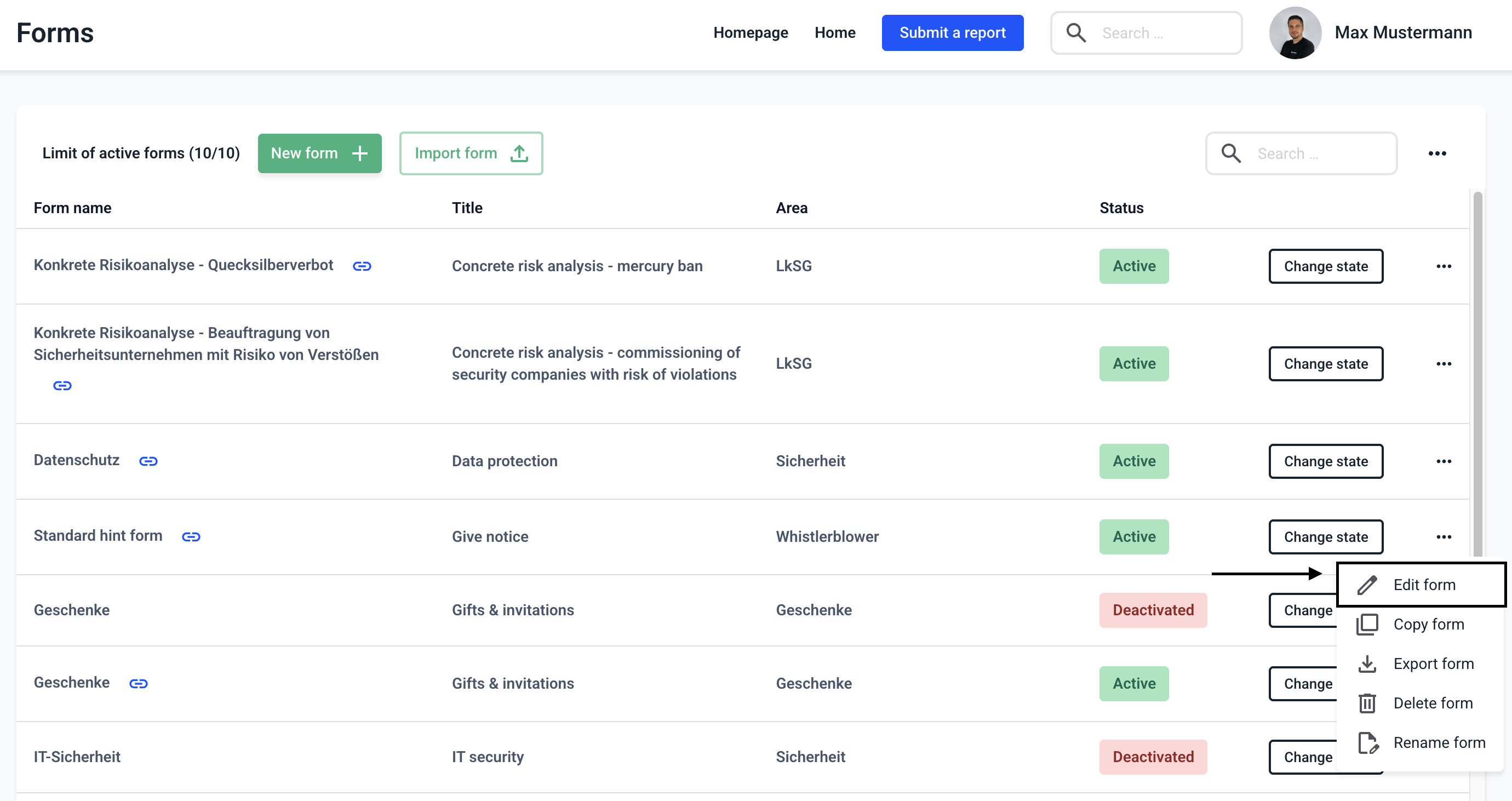Image resolution: width=1512 pixels, height=801 pixels.
Task: Click Max Mustermann profile avatar
Action: tap(1294, 33)
